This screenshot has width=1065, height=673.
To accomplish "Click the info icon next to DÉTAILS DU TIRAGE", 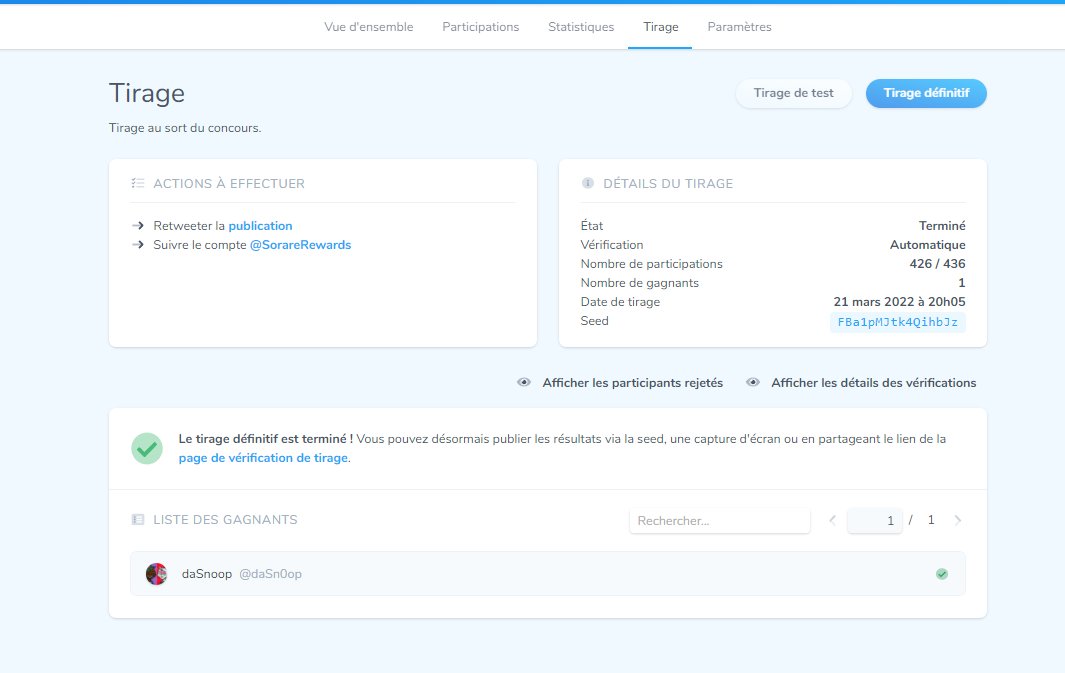I will (x=587, y=183).
